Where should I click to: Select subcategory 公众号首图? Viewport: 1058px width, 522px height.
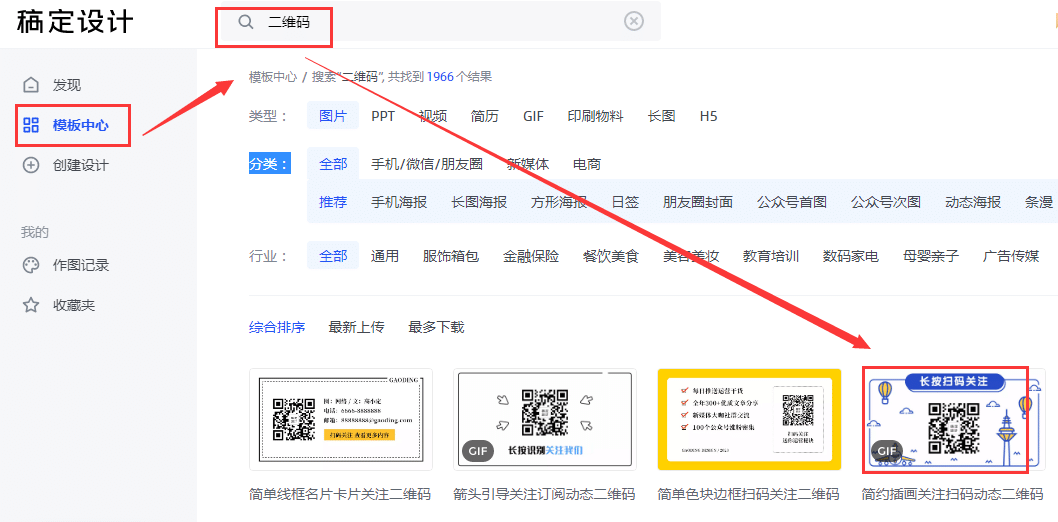[x=791, y=202]
